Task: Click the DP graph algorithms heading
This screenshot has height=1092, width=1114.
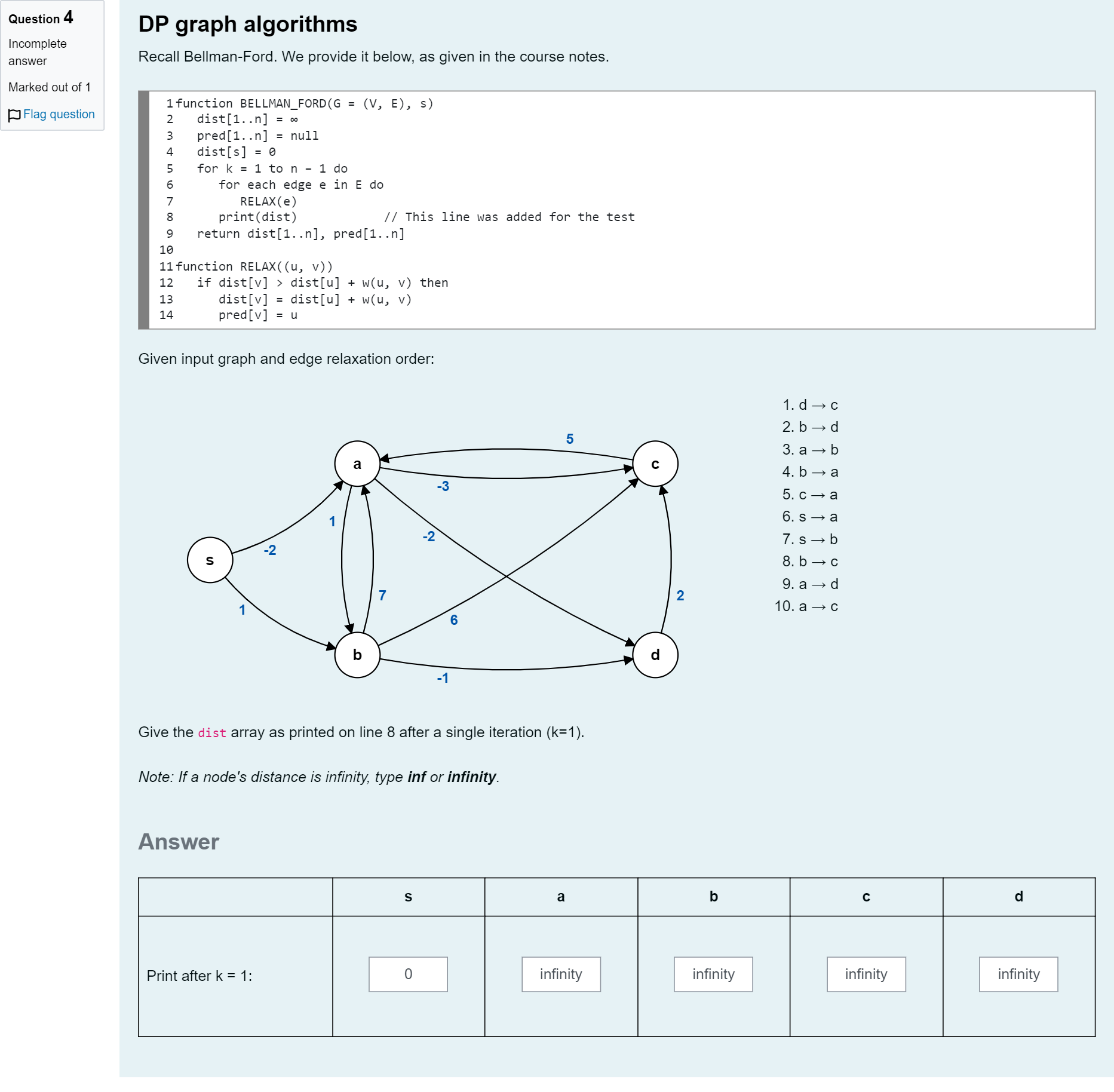Action: tap(248, 24)
